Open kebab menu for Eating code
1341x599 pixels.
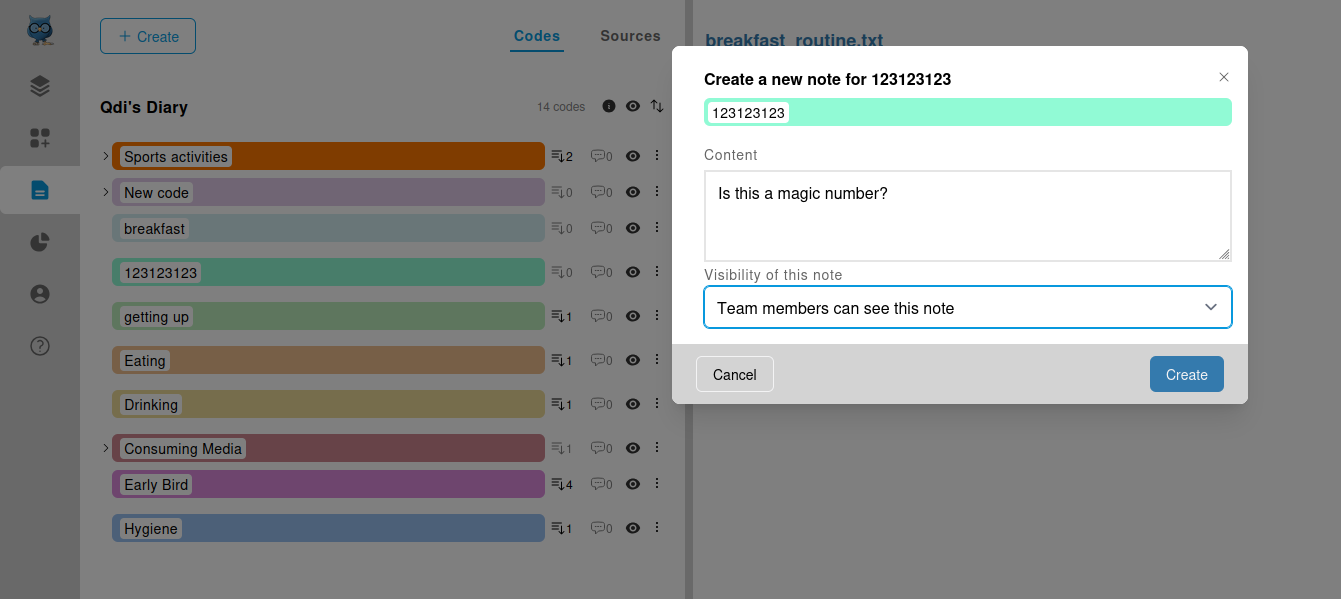657,360
